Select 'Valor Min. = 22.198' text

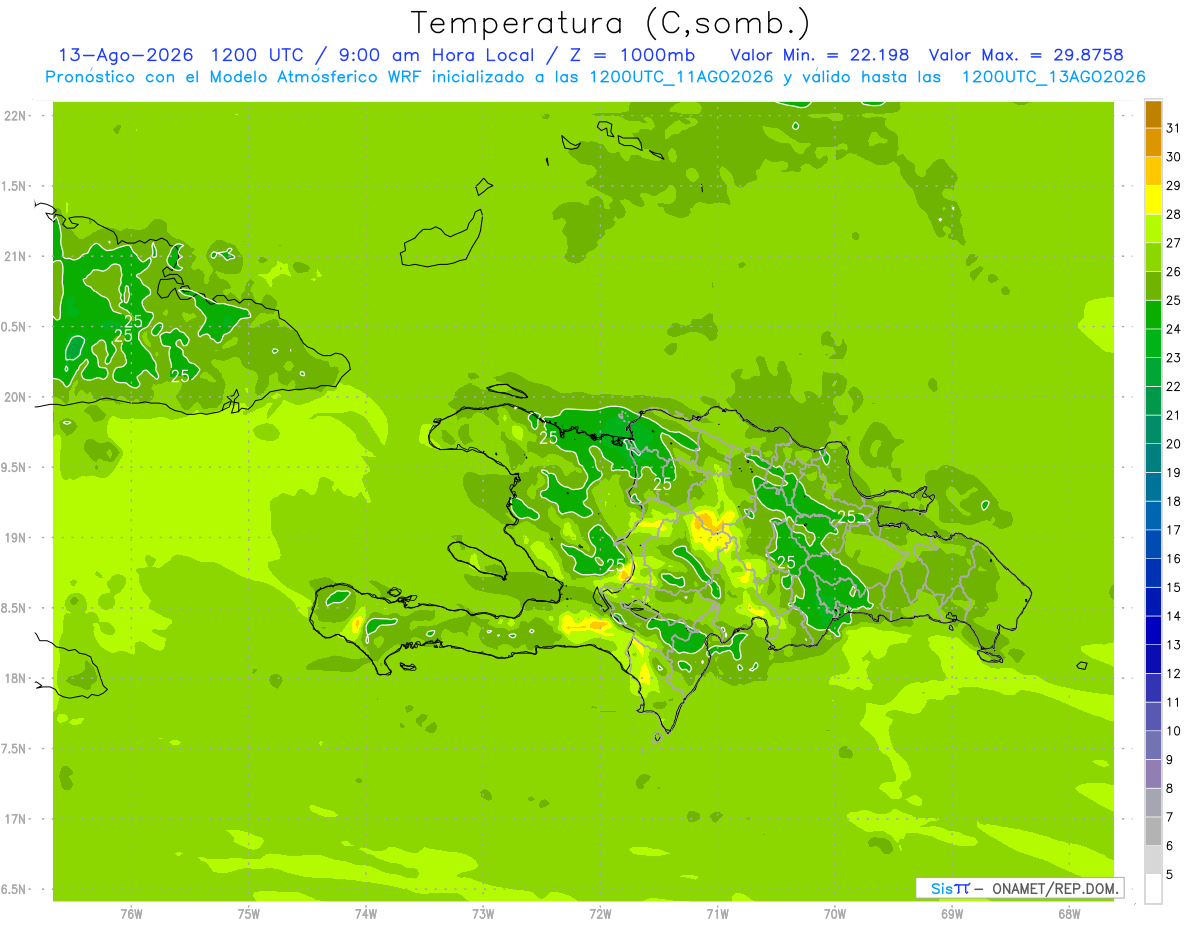pyautogui.click(x=820, y=55)
